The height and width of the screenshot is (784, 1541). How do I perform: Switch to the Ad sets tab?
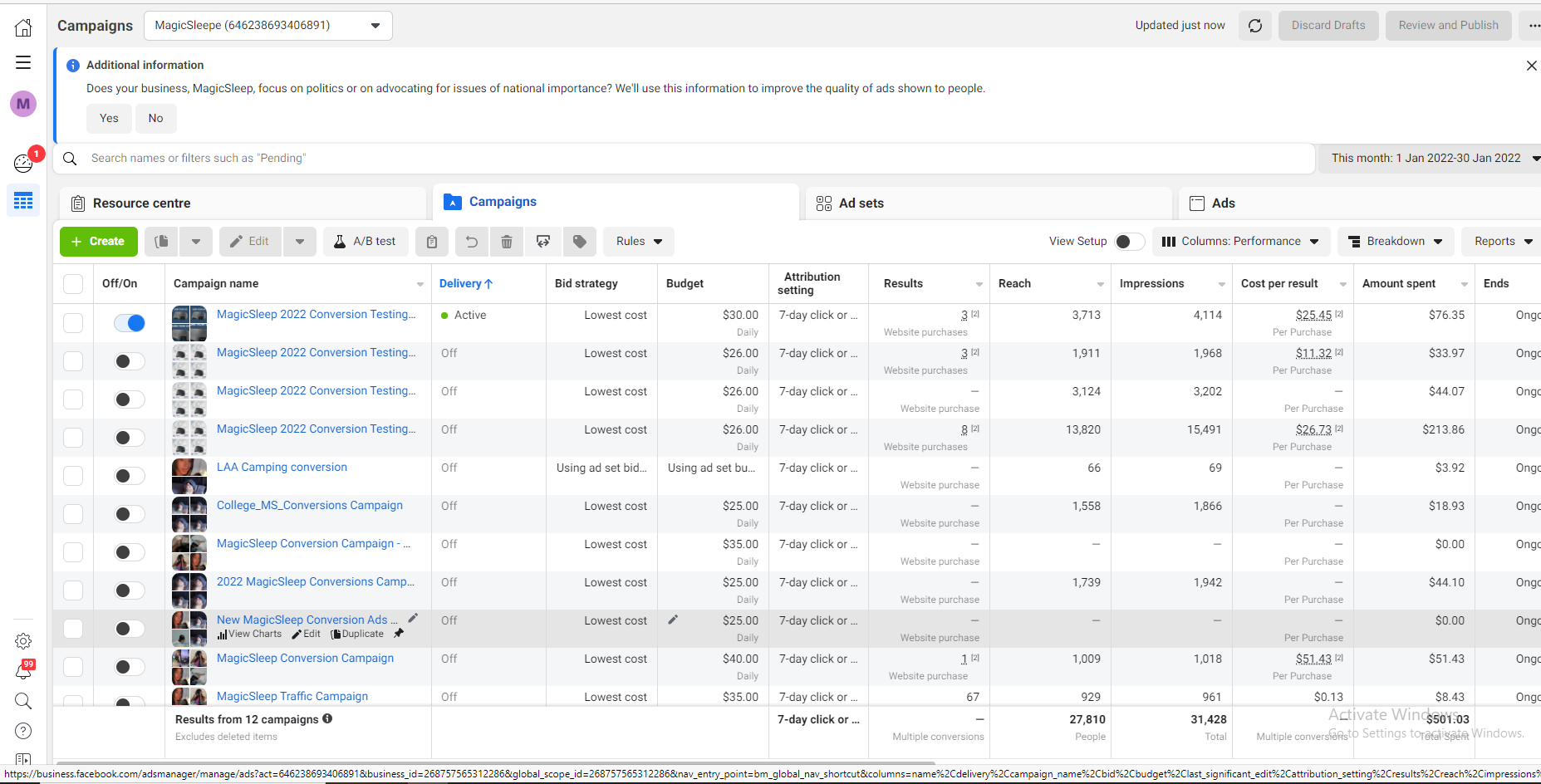click(861, 203)
